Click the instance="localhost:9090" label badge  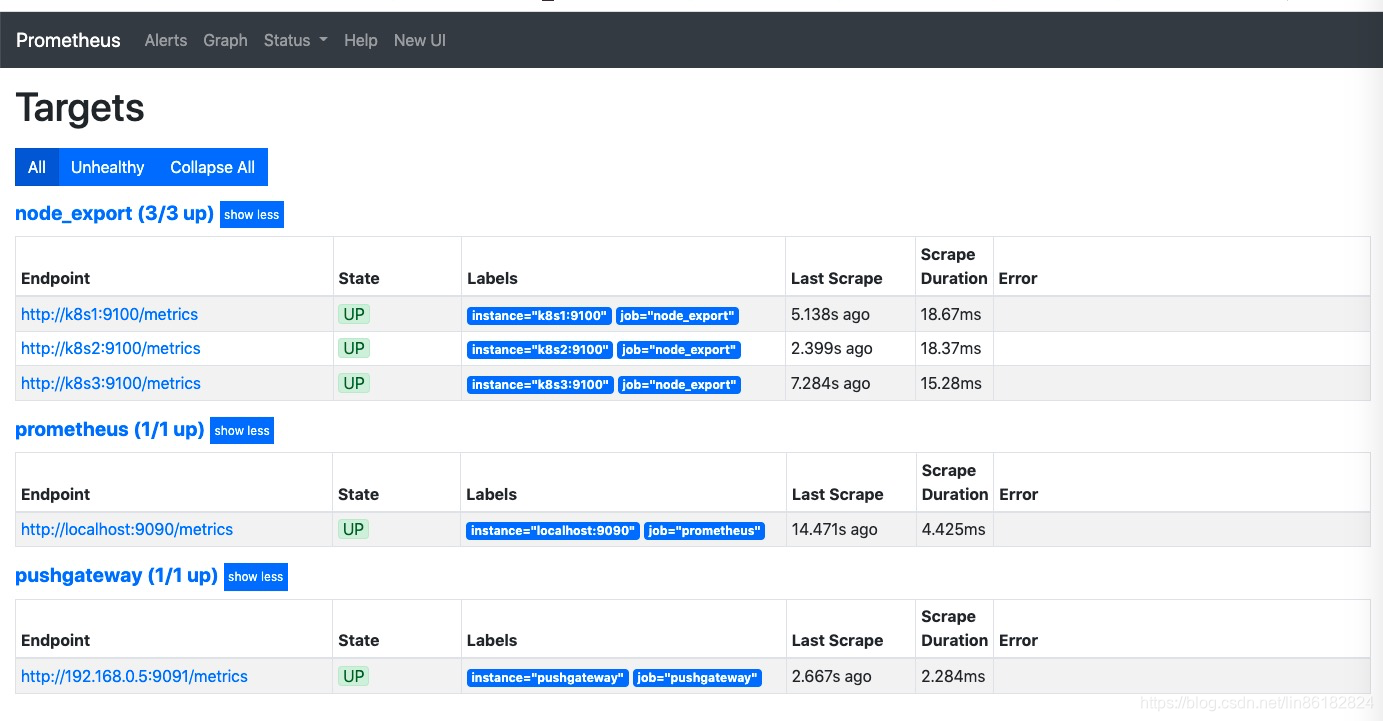click(x=553, y=531)
